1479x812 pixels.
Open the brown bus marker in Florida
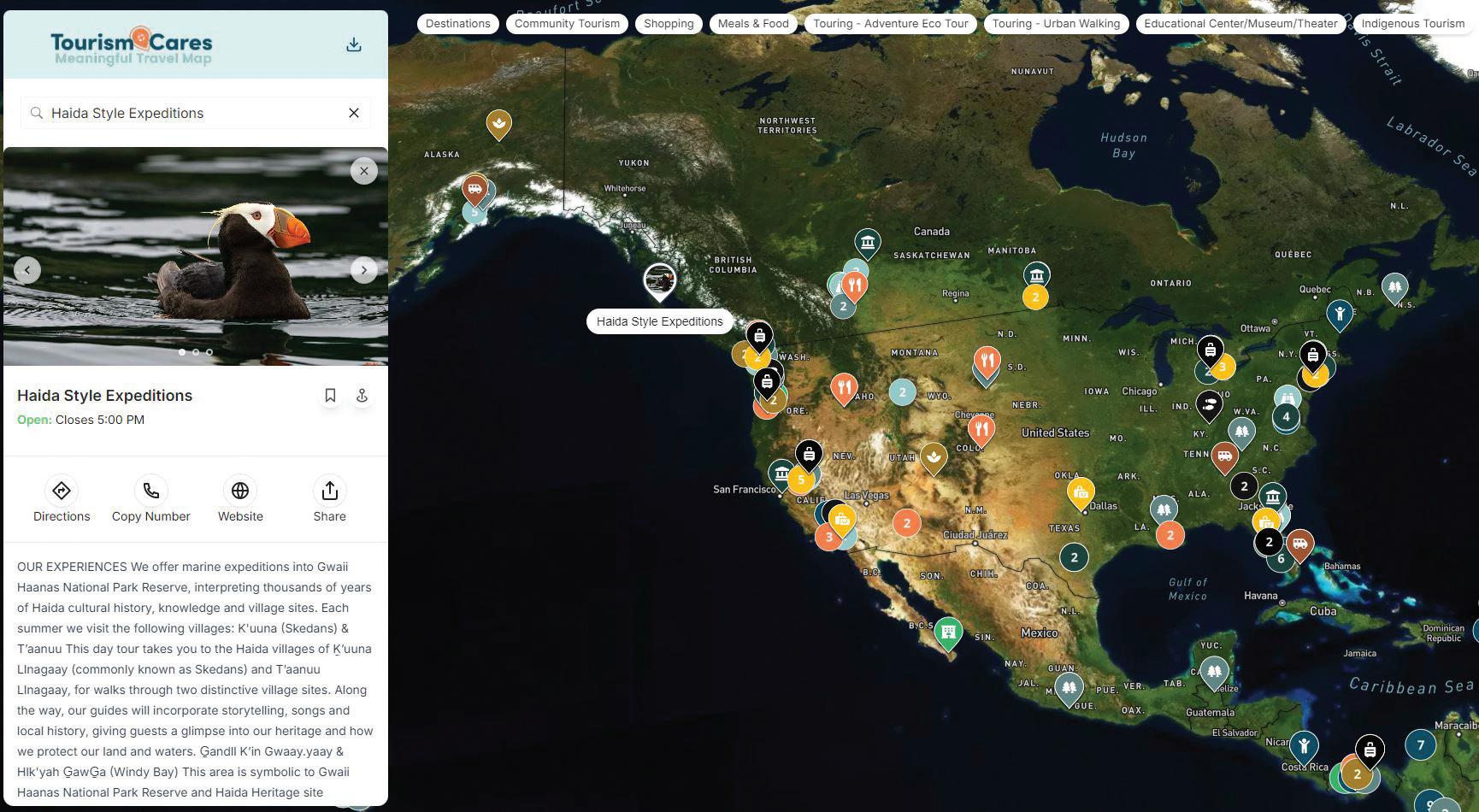[1299, 544]
